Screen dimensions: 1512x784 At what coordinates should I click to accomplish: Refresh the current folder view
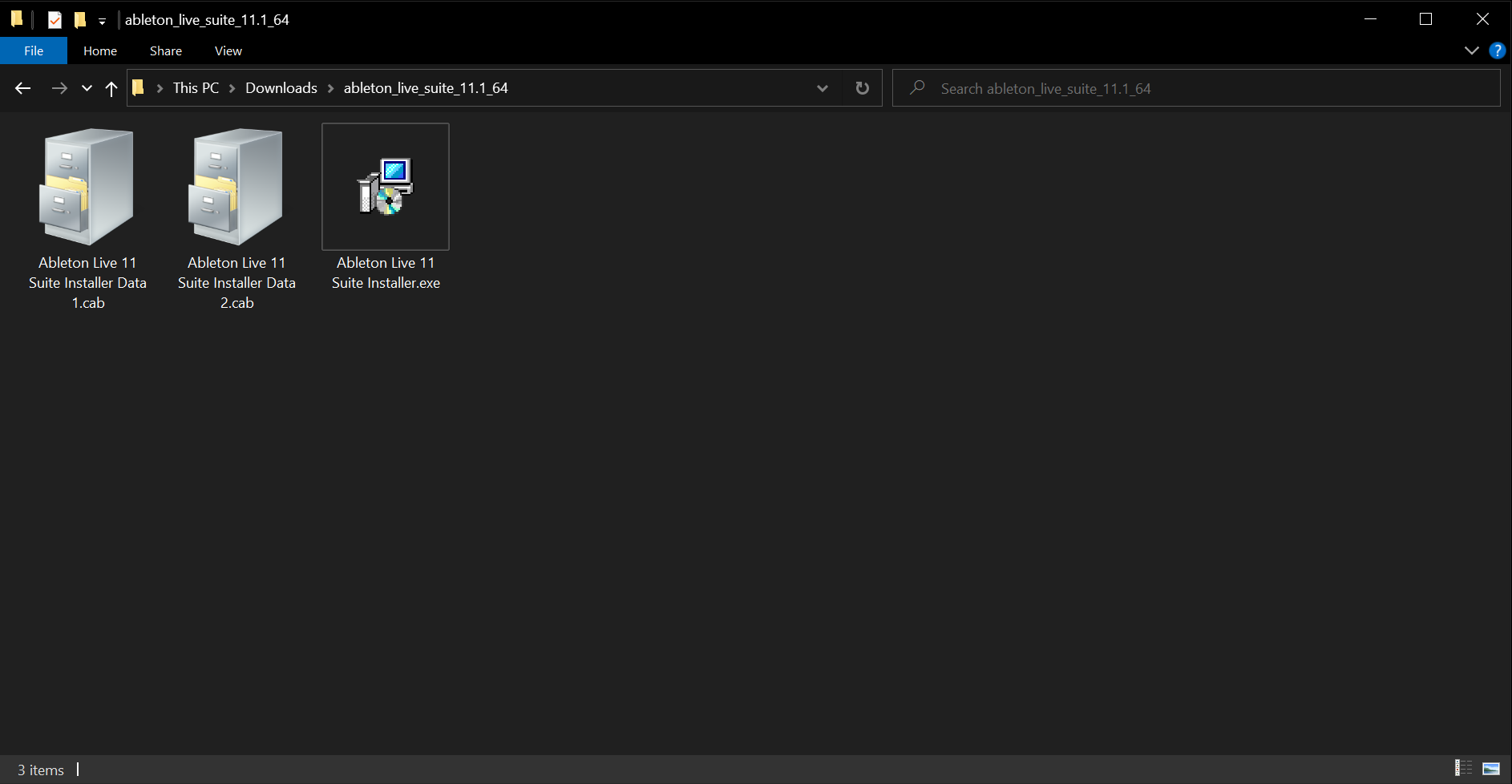(x=863, y=88)
